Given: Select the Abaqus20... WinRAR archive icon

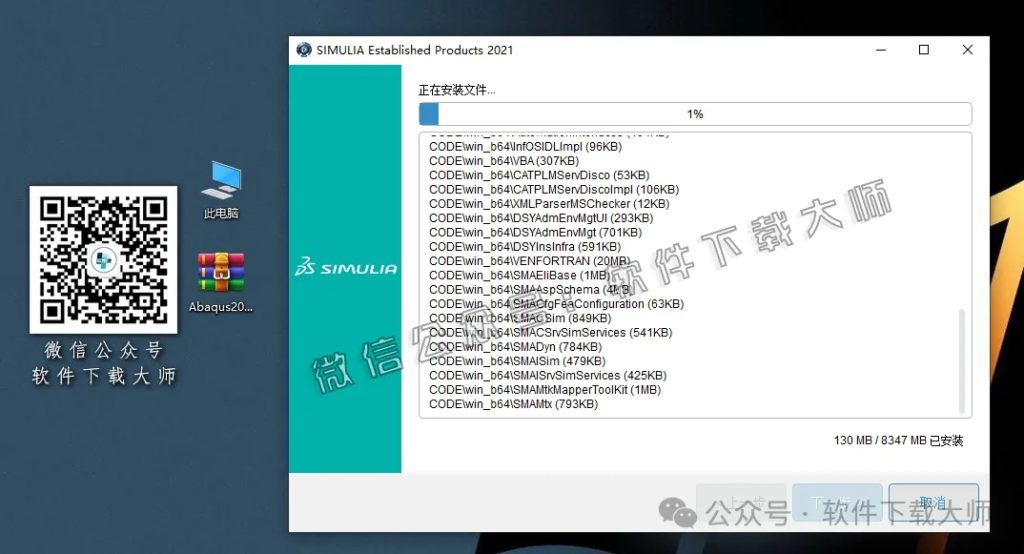Looking at the screenshot, I should [x=221, y=282].
